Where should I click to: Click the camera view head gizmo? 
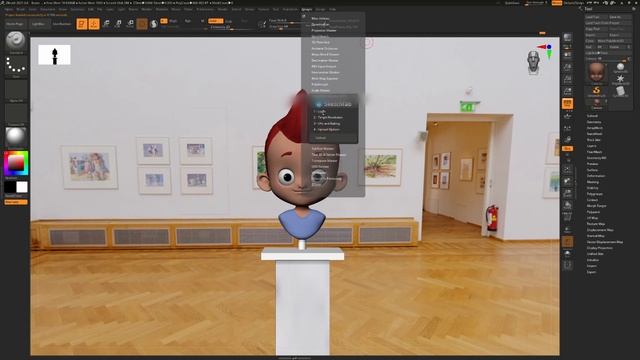point(534,62)
